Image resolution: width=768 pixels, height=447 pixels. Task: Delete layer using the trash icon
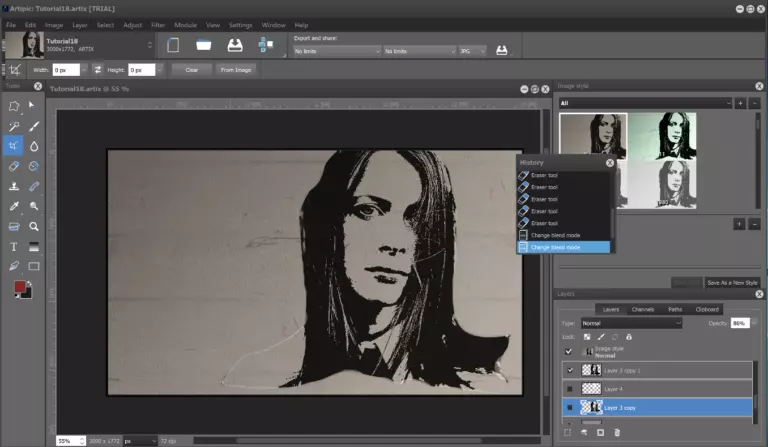pyautogui.click(x=617, y=432)
